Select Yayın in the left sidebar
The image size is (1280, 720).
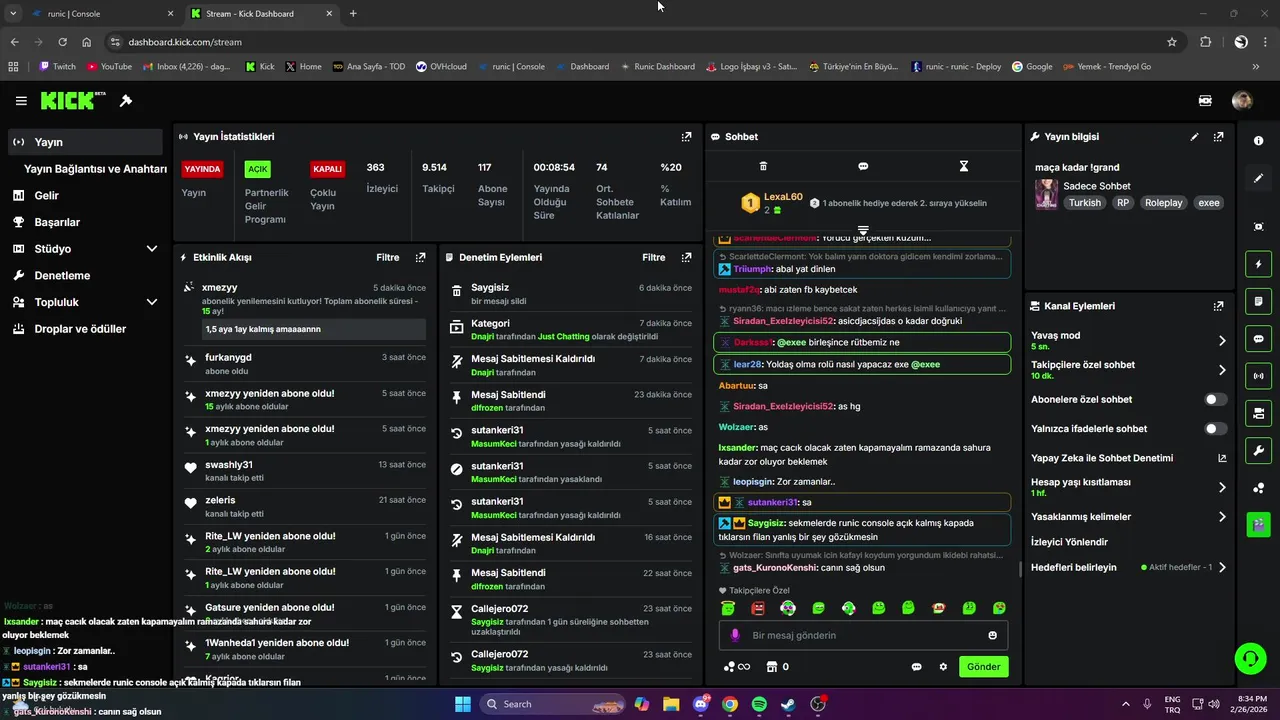(x=85, y=142)
